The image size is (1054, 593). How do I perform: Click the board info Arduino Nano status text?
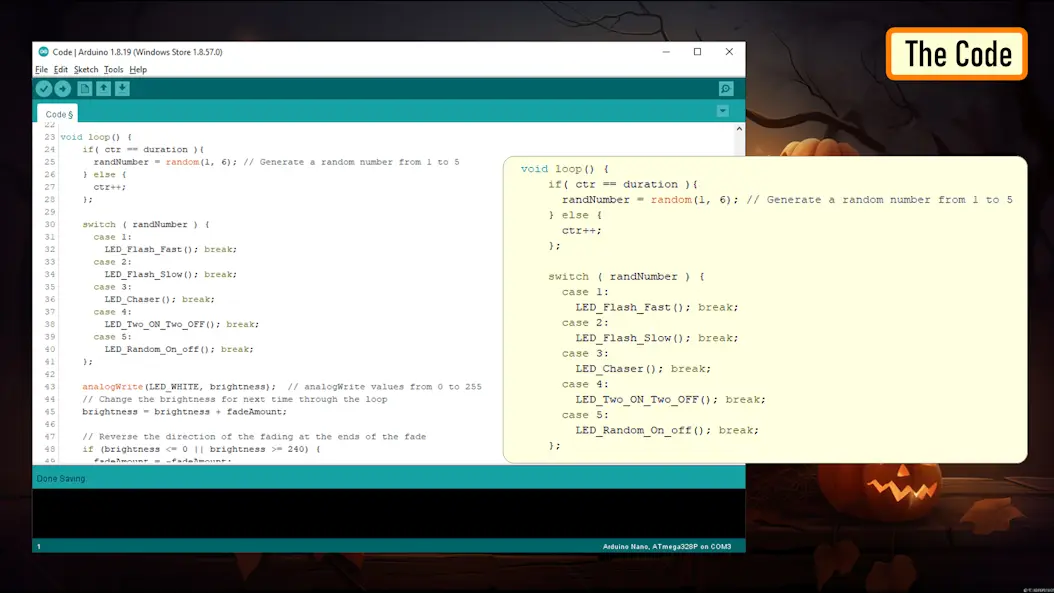(667, 547)
